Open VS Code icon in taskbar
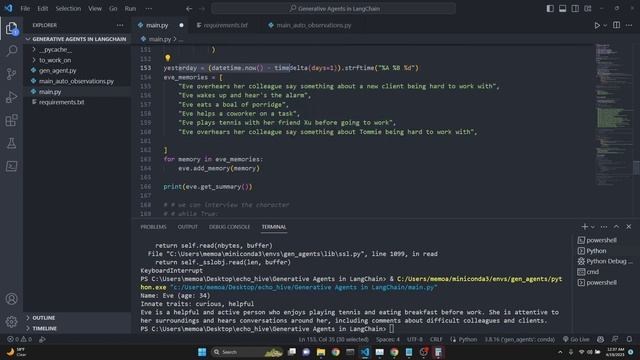Viewport: 640px width, 360px height. click(x=365, y=352)
